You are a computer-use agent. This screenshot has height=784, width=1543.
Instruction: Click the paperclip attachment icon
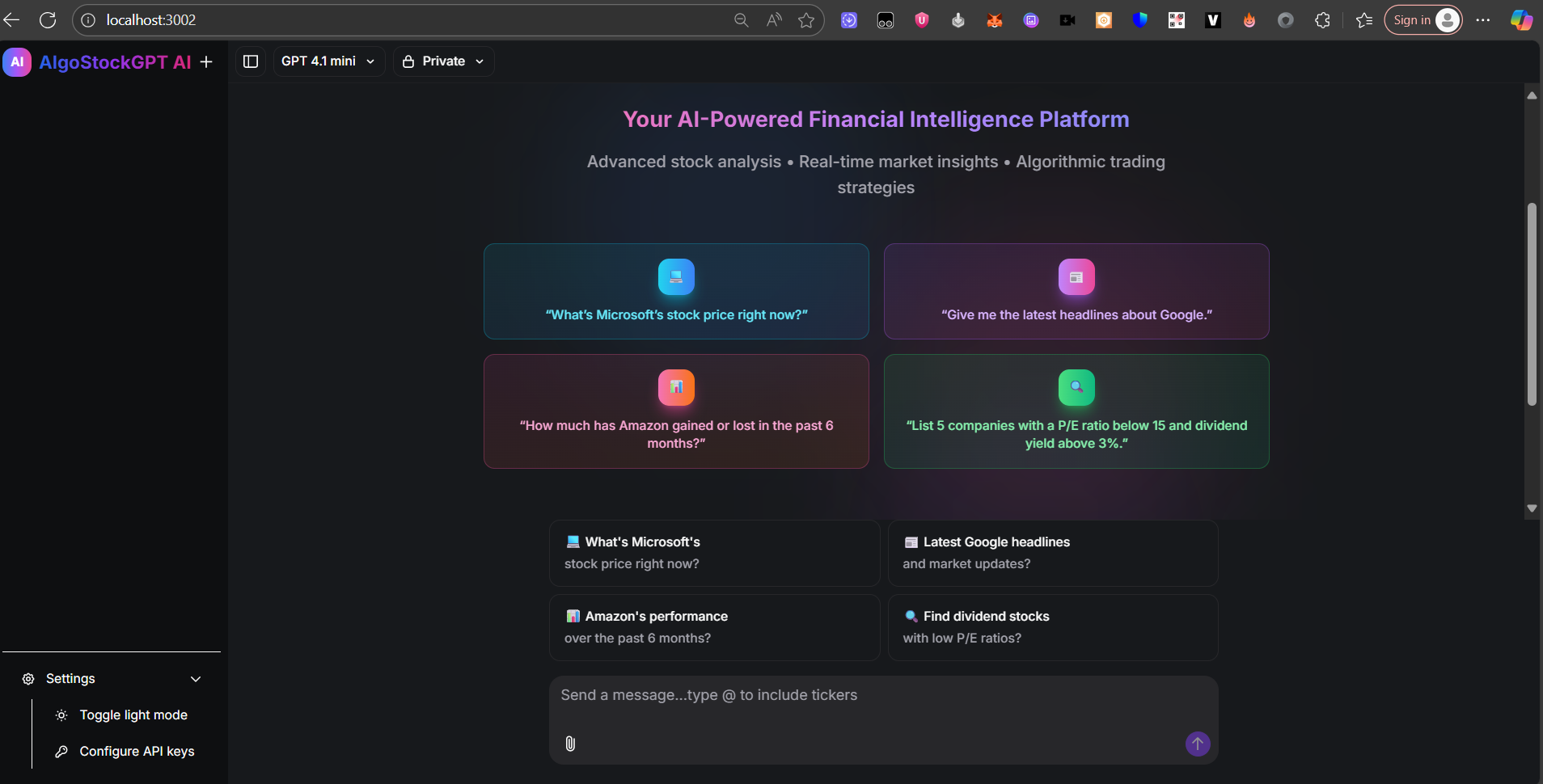(570, 744)
